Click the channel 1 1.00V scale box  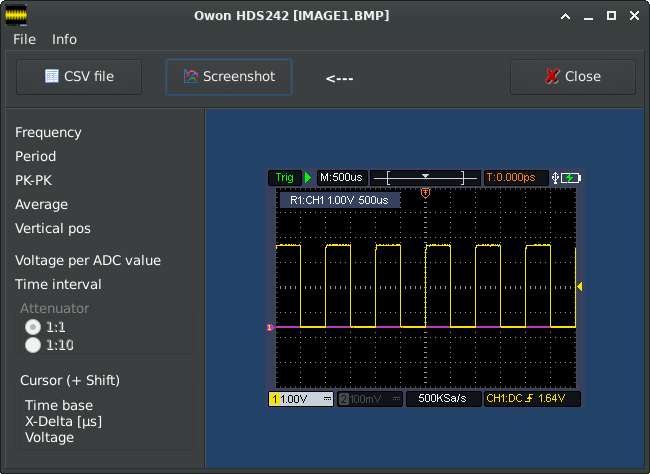click(301, 399)
